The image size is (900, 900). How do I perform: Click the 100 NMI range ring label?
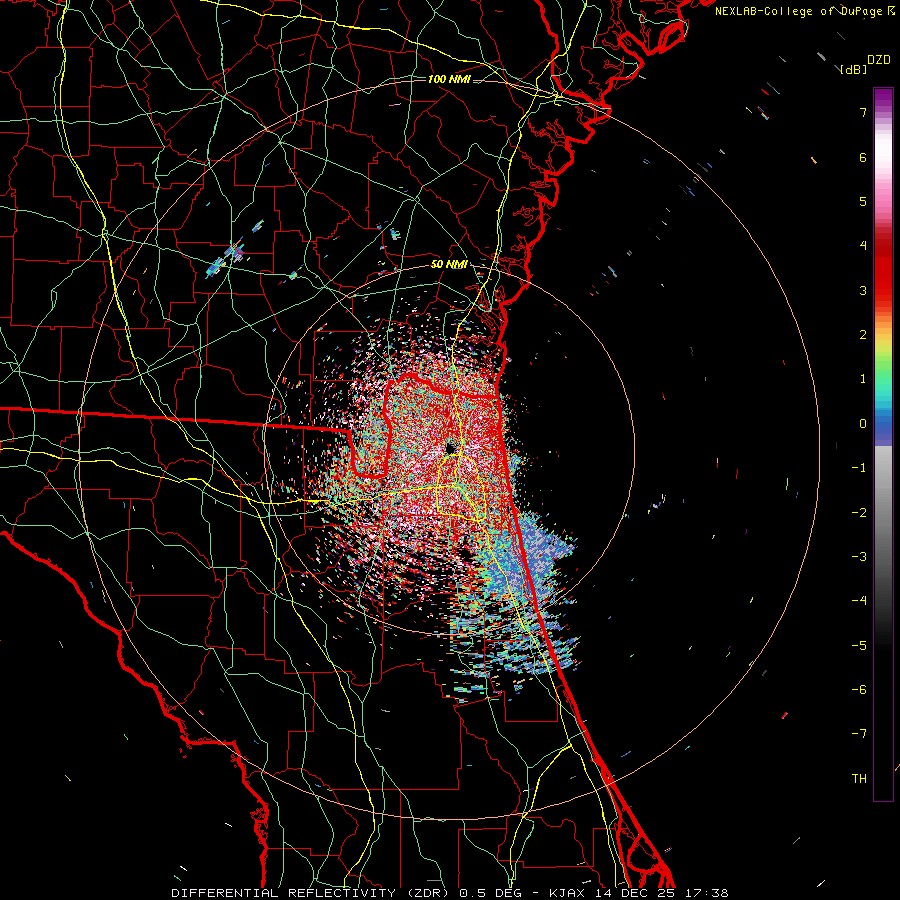click(449, 79)
